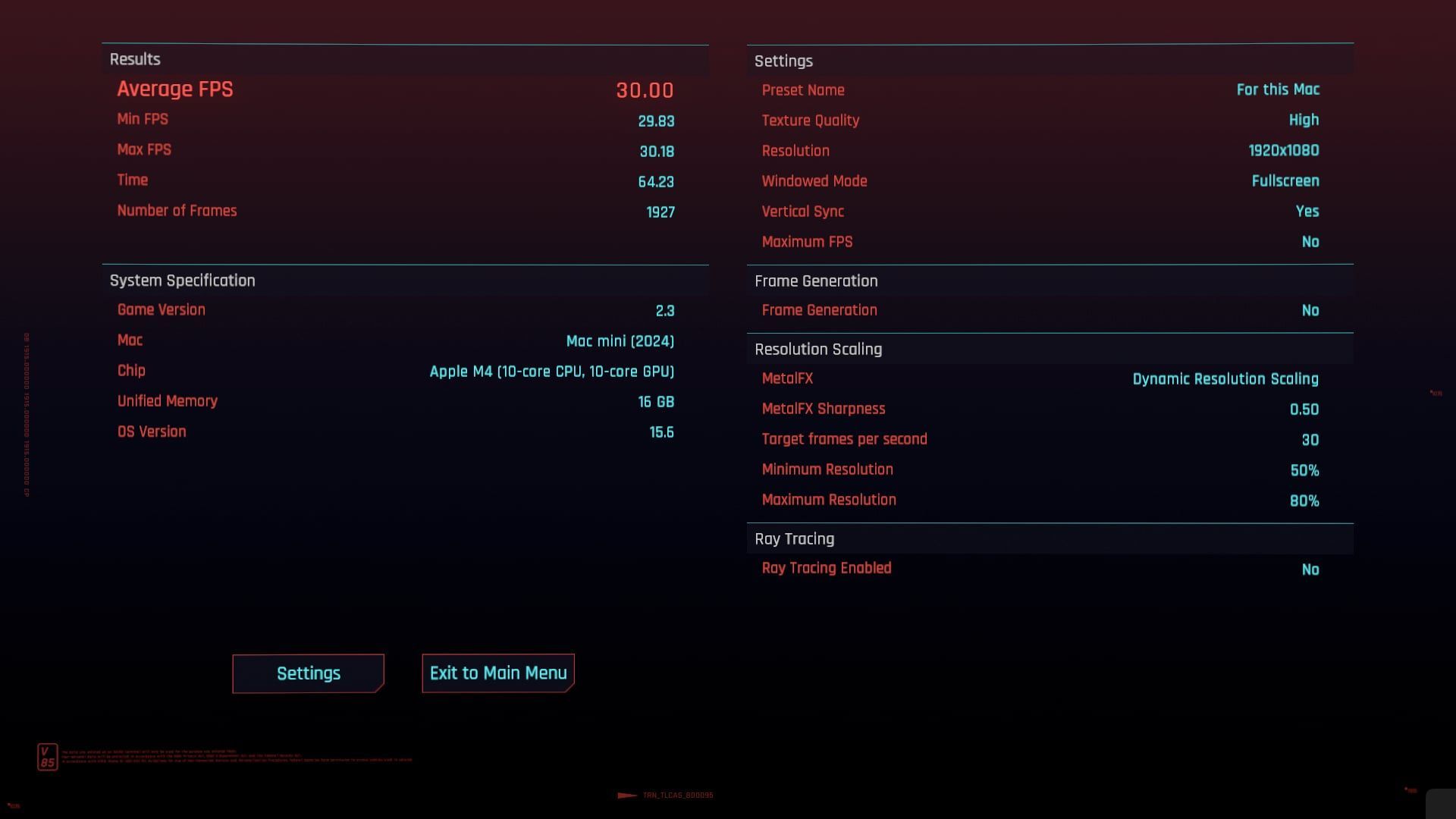Image resolution: width=1456 pixels, height=819 pixels.
Task: Click the red arrow icon beside TRN_TLCAS_800095
Action: (x=627, y=795)
